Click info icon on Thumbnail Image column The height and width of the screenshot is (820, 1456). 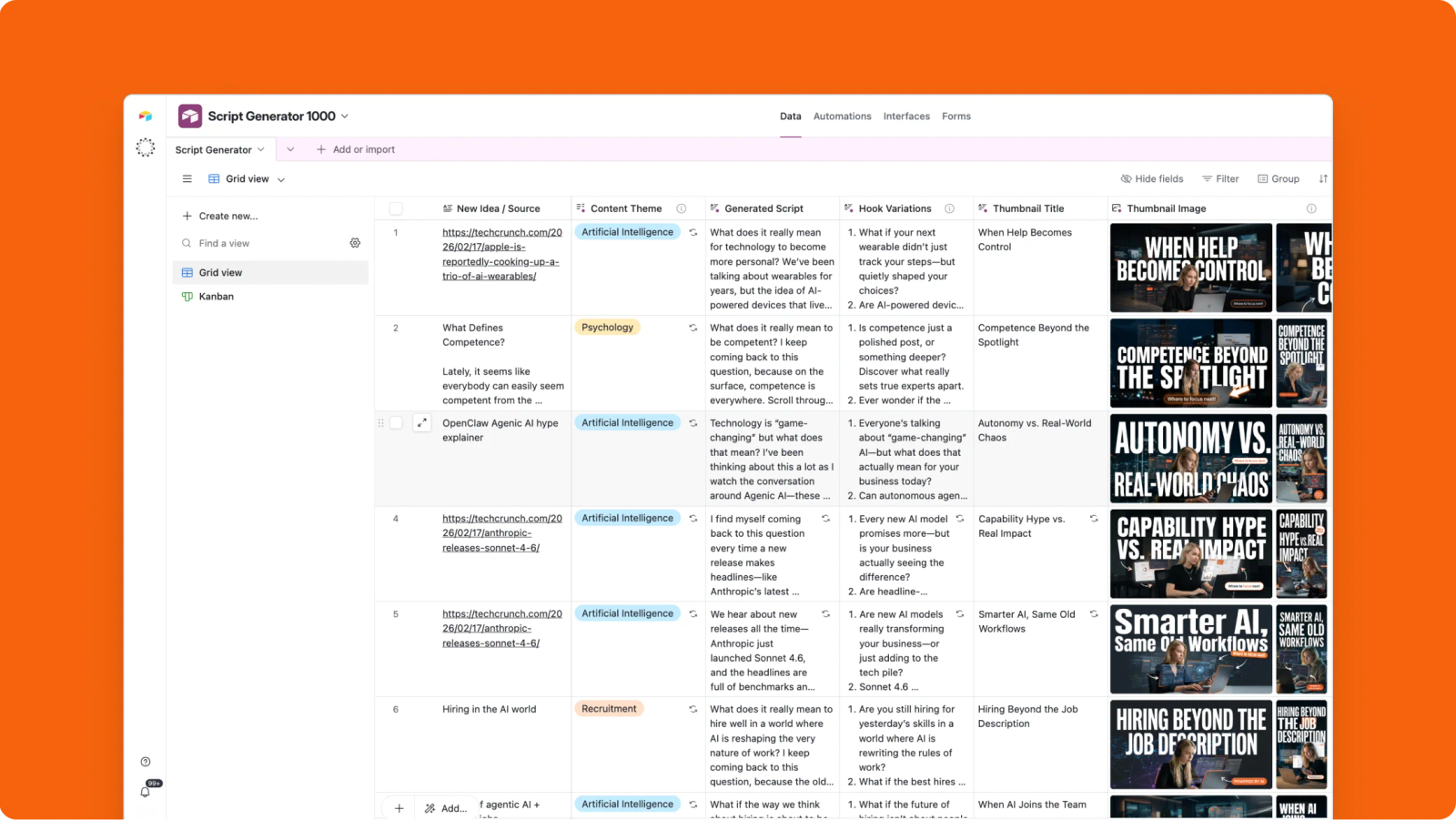point(1311,208)
